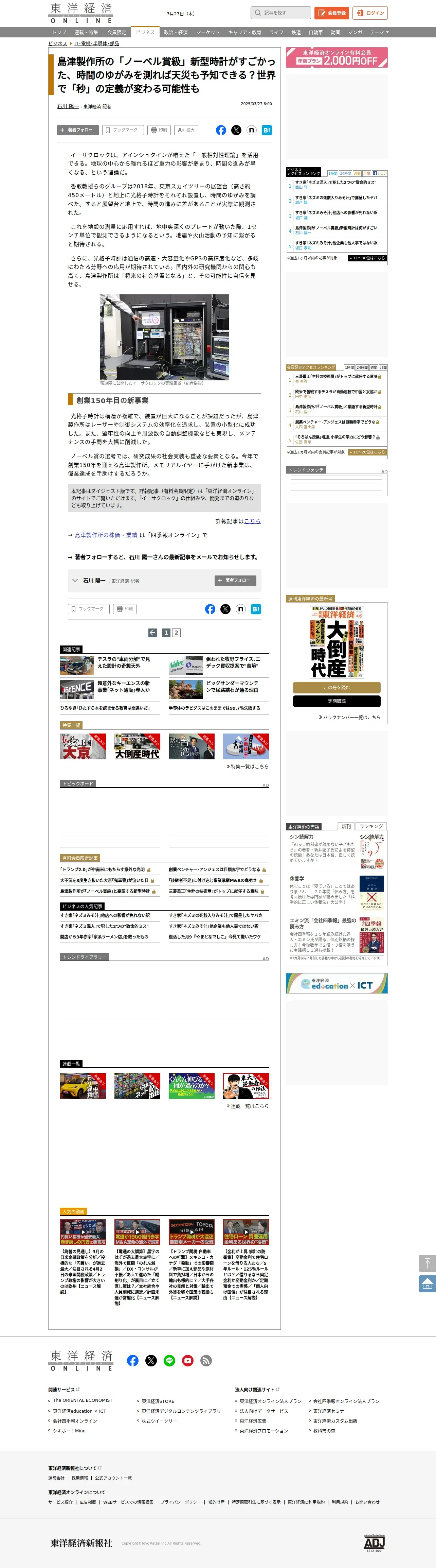Image resolution: width=436 pixels, height=1568 pixels.
Task: Open 詳報記事はこちら link
Action: pos(252,521)
